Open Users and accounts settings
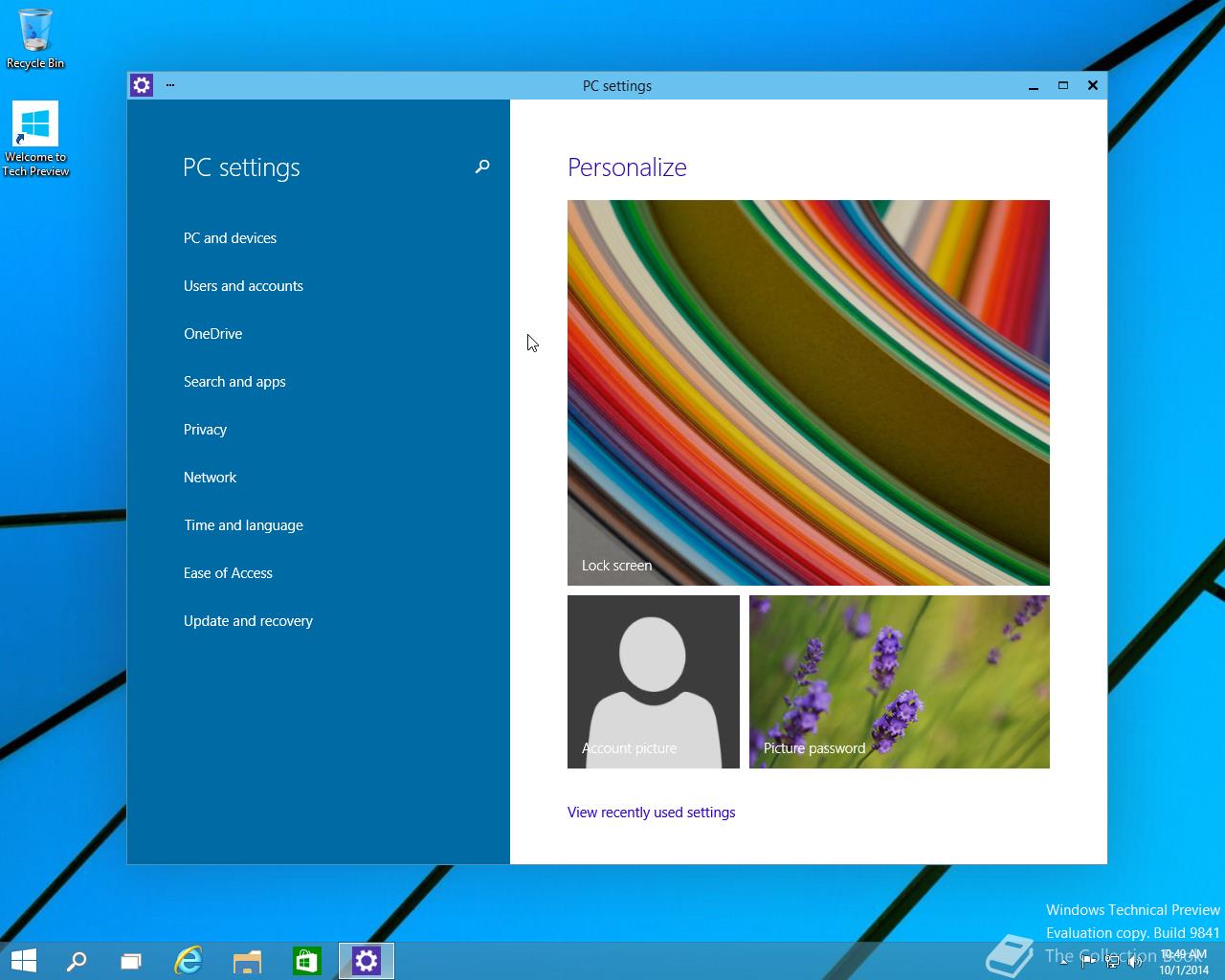The height and width of the screenshot is (980, 1225). [243, 286]
